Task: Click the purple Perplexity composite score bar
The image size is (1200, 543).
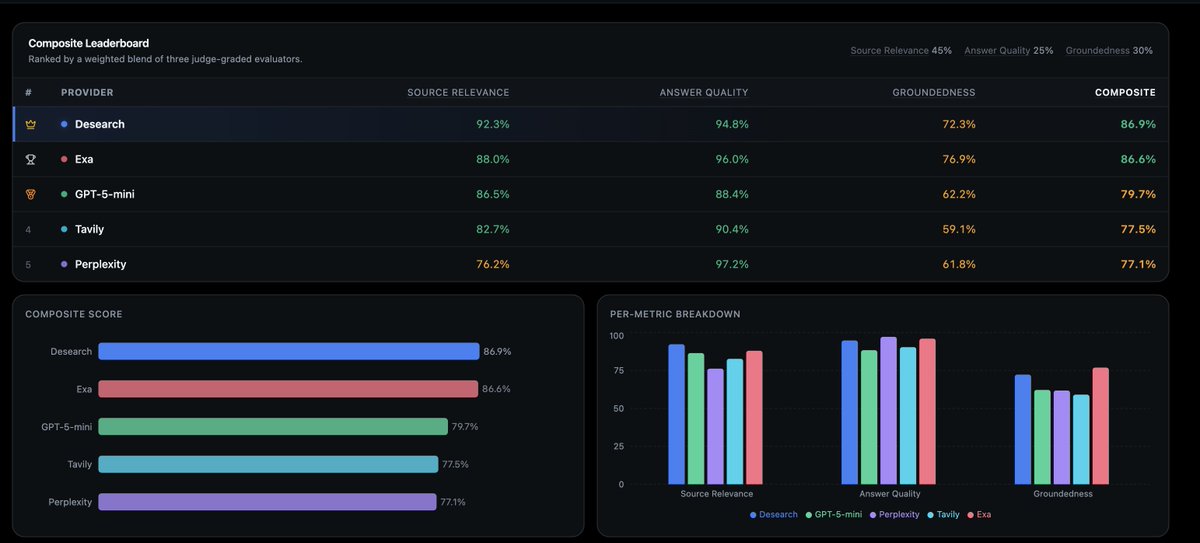Action: (268, 502)
